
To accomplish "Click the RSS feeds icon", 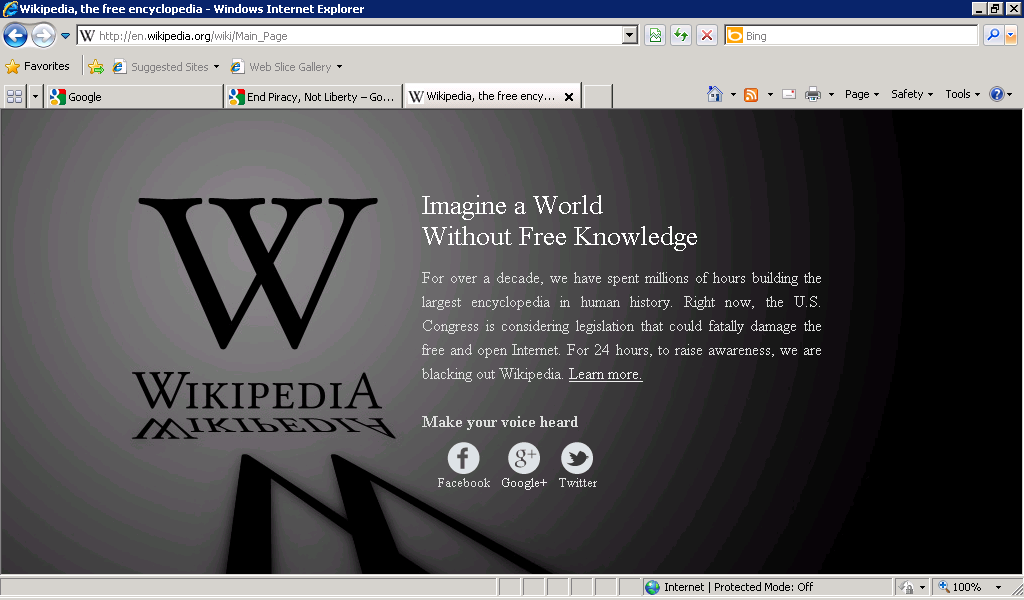I will (x=752, y=95).
